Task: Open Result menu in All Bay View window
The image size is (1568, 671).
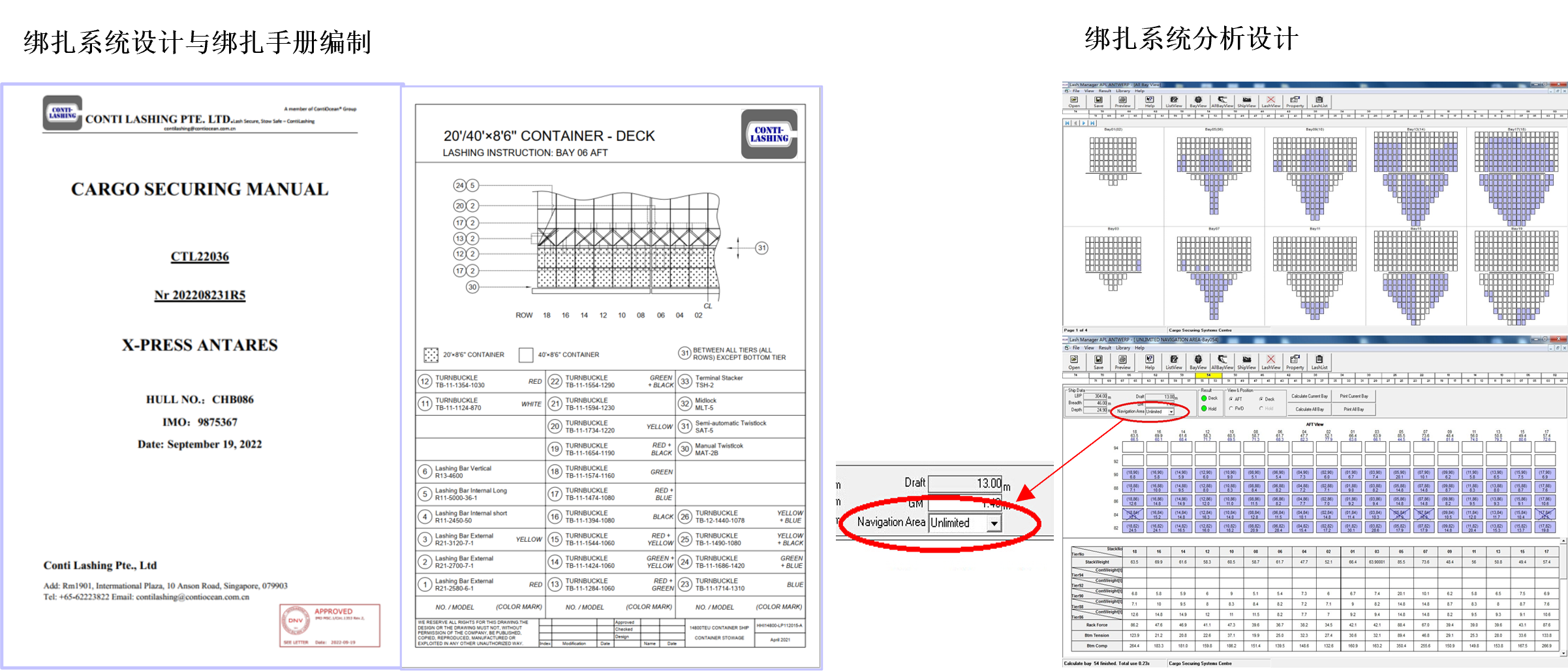Action: point(1105,91)
